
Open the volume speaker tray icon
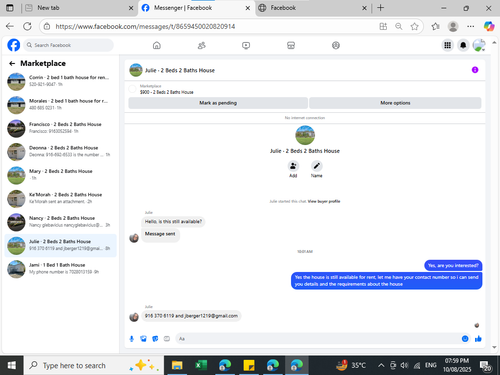click(404, 366)
